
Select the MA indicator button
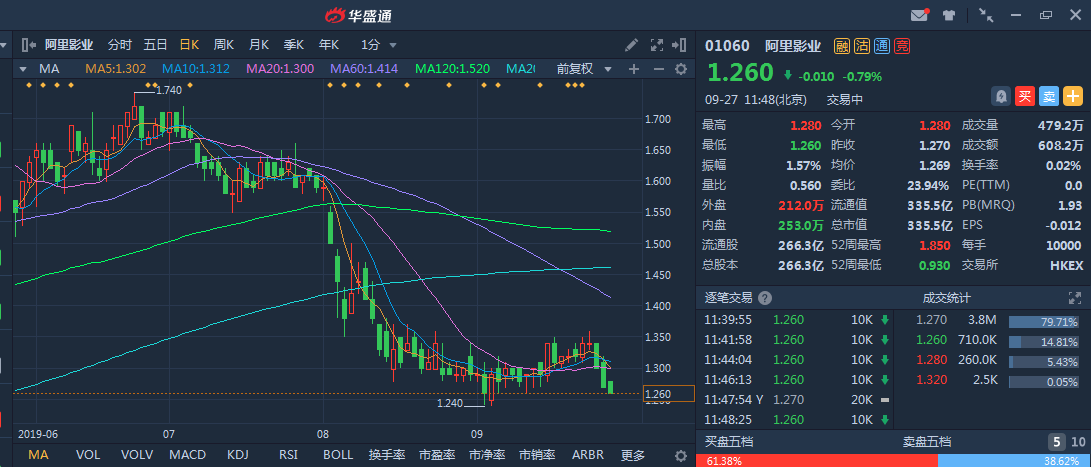[38, 455]
